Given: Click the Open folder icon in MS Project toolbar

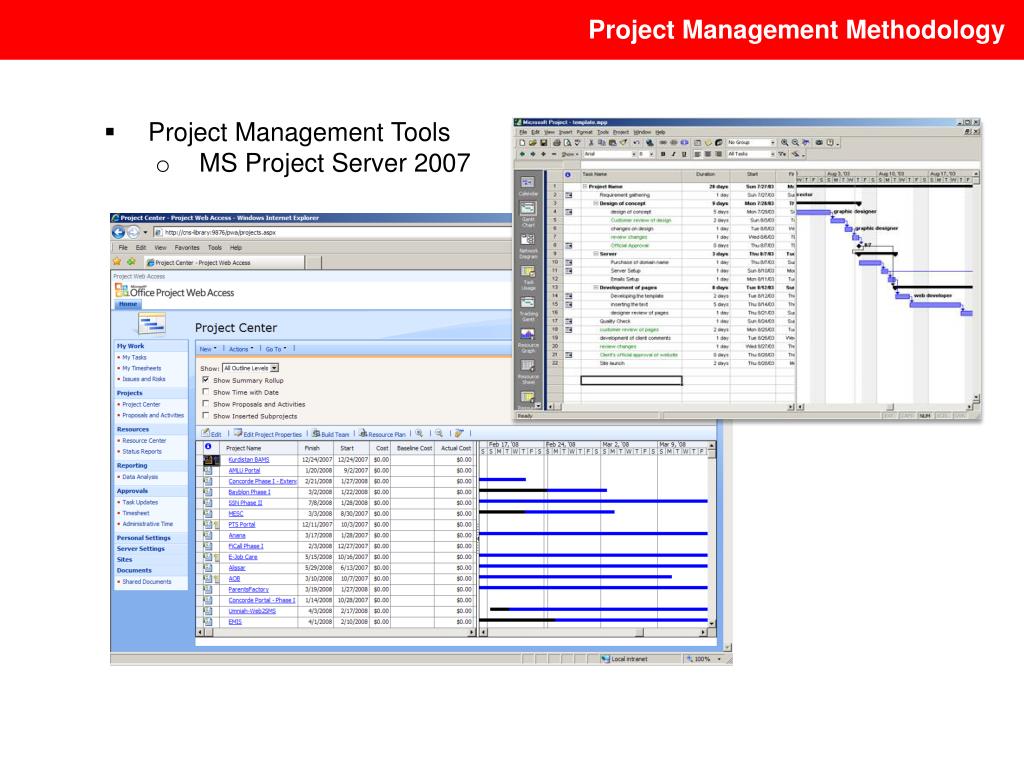Looking at the screenshot, I should tap(533, 142).
